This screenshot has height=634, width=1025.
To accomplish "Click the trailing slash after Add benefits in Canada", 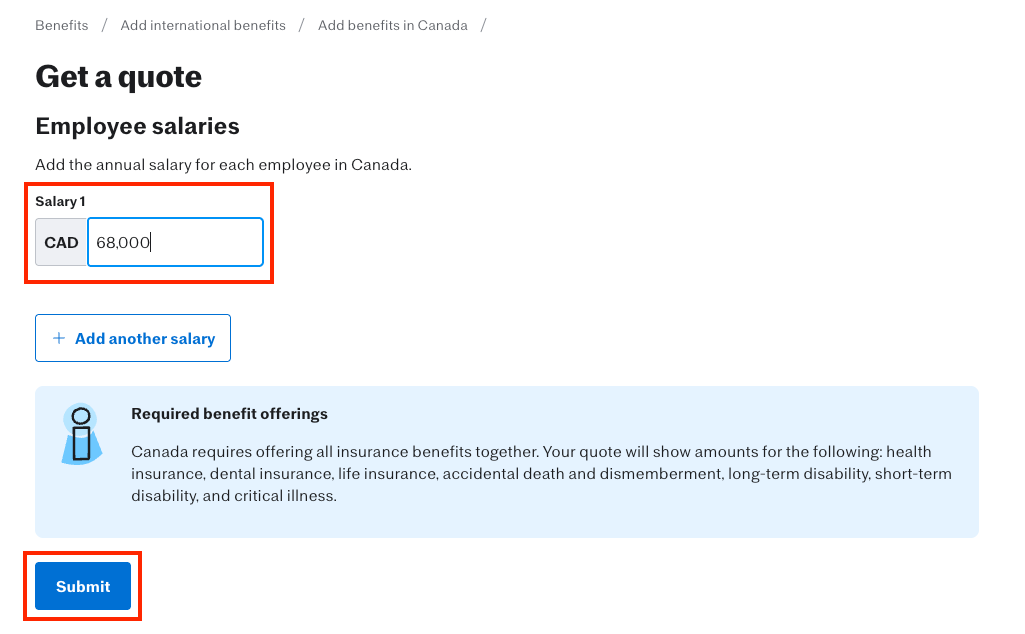I will coord(483,25).
